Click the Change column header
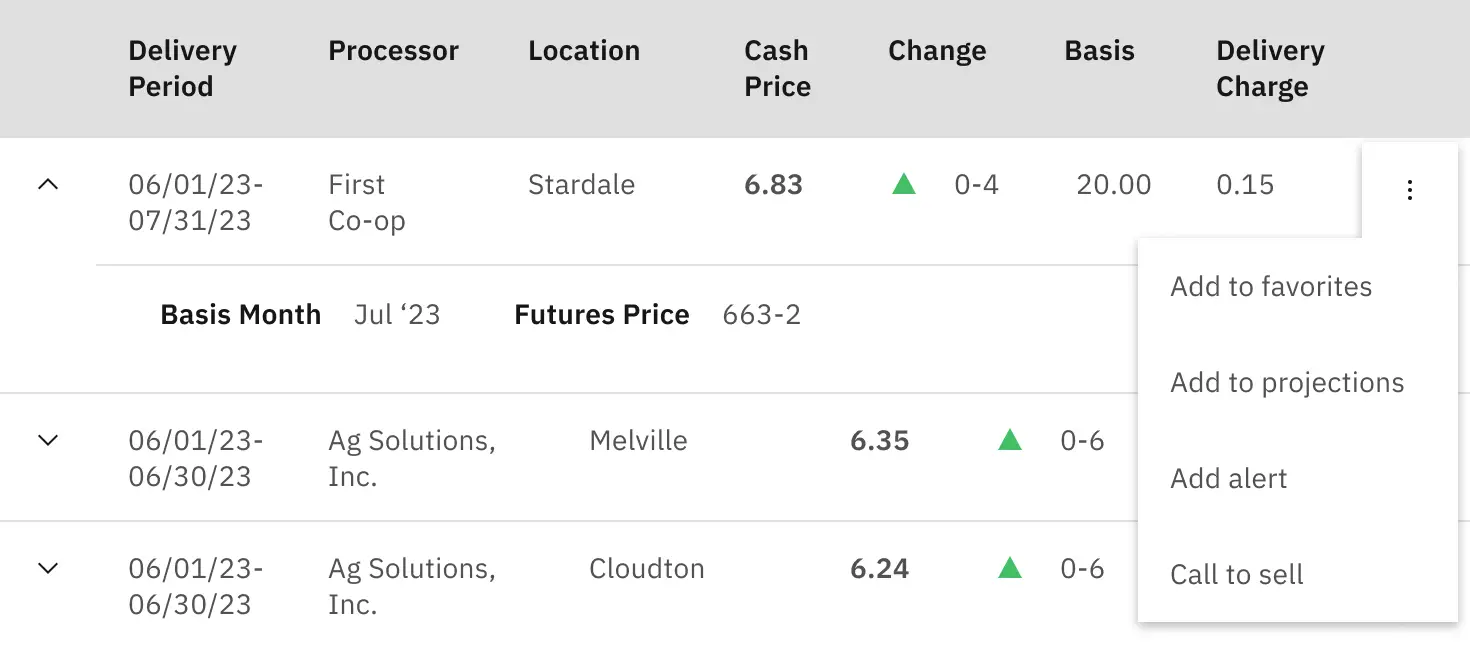The height and width of the screenshot is (649, 1470). [x=937, y=51]
